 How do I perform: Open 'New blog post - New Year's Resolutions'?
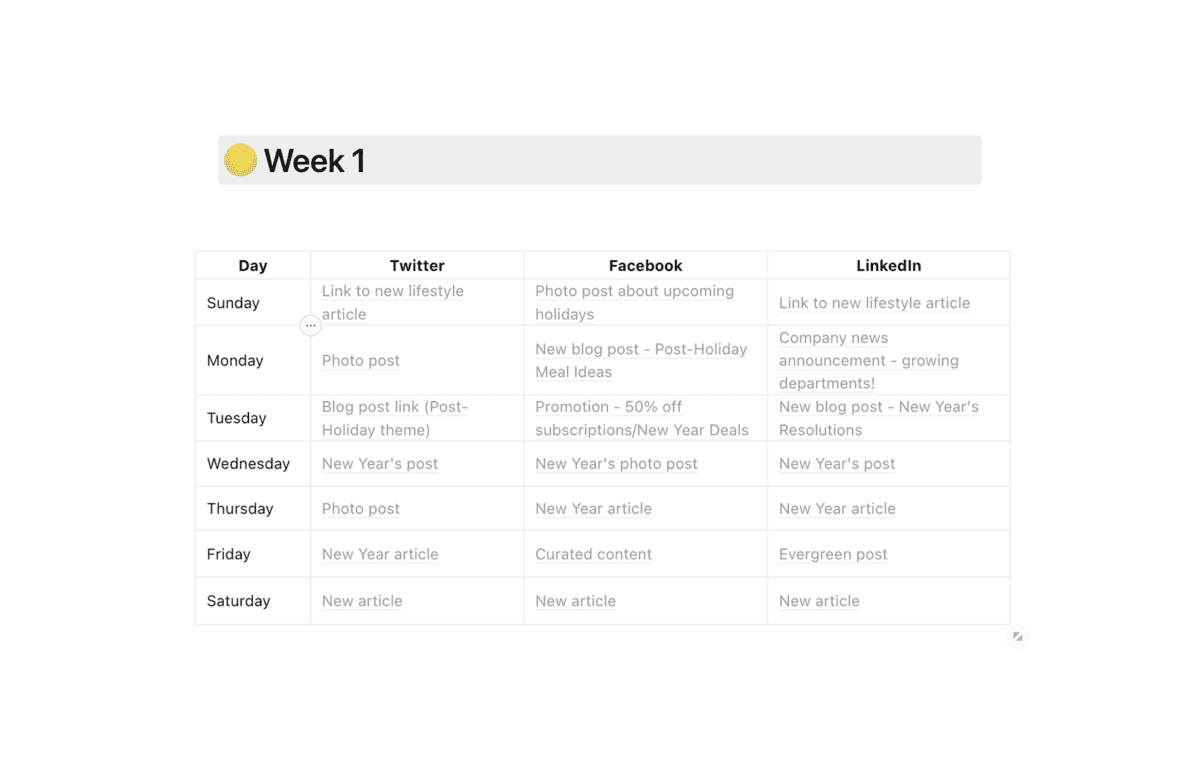879,418
